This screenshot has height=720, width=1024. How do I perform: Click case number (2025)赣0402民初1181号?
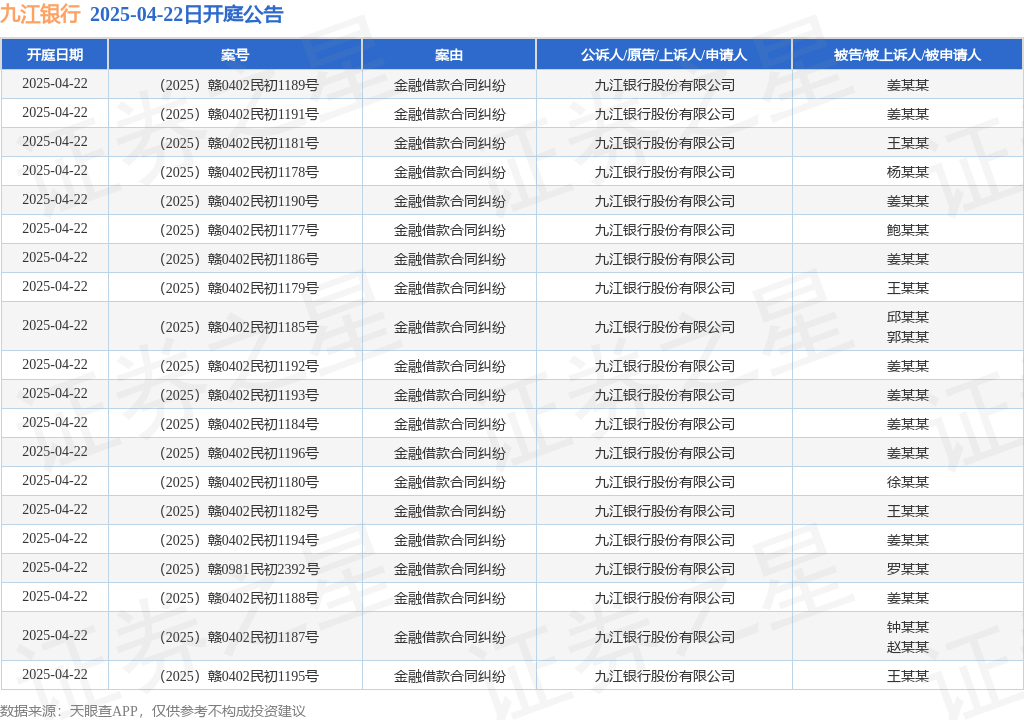pyautogui.click(x=239, y=143)
